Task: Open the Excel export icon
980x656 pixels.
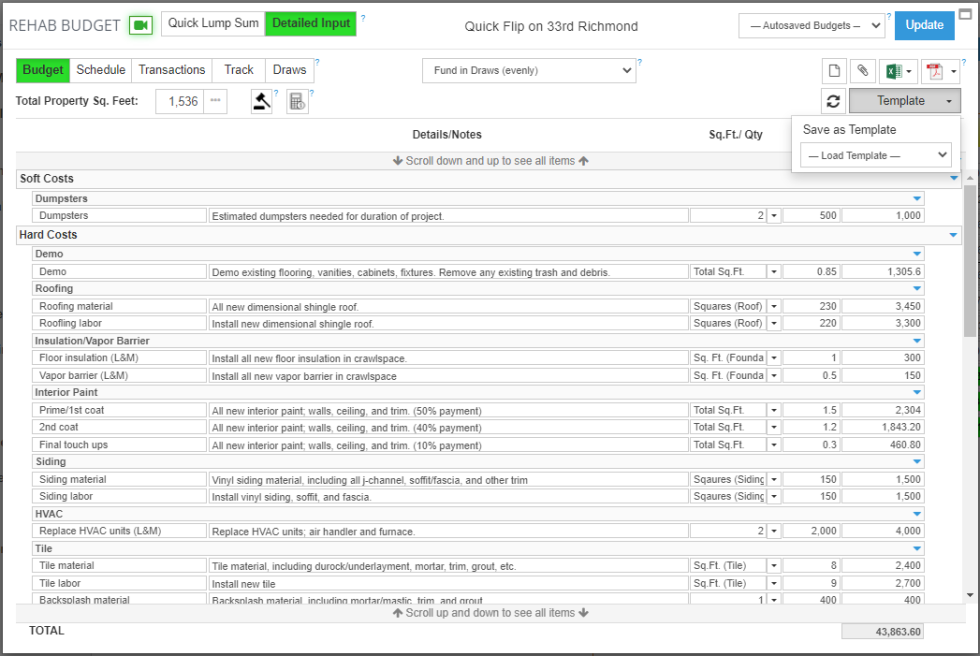Action: tap(893, 71)
